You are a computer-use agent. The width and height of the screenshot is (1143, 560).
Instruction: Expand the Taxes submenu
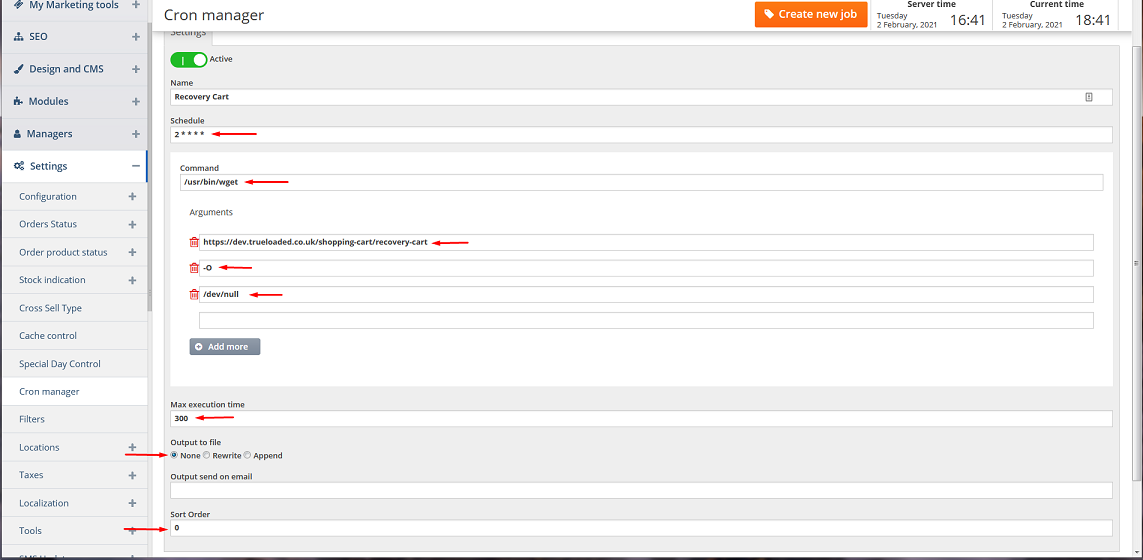click(x=132, y=475)
